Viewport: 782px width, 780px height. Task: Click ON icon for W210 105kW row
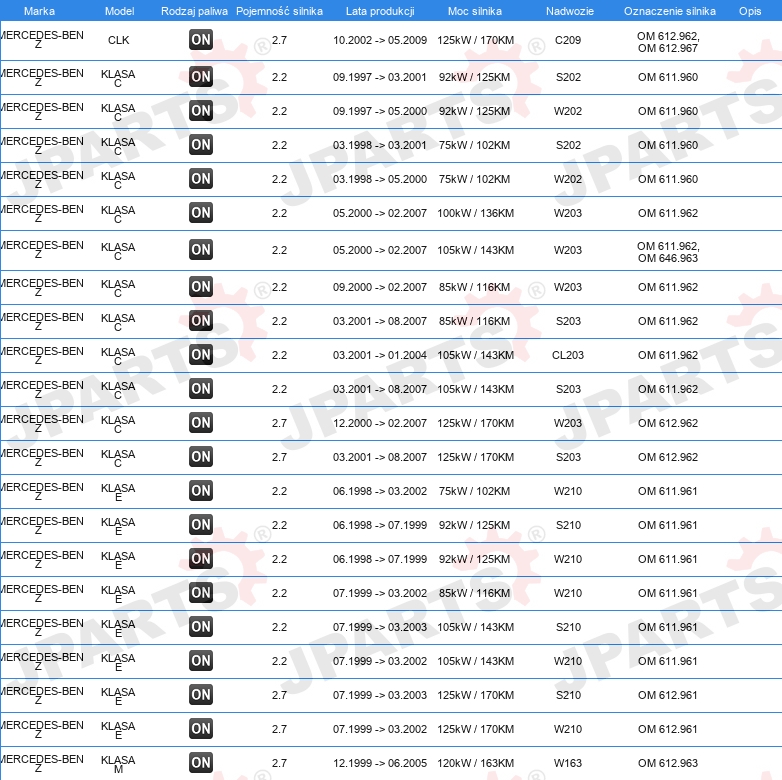(x=201, y=661)
